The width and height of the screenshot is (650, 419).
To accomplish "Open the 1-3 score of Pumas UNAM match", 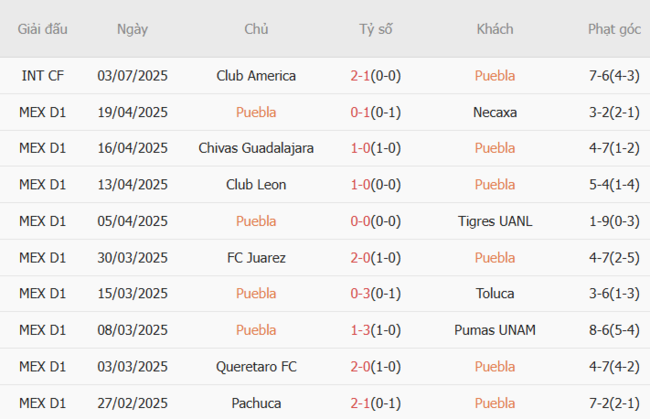I will pyautogui.click(x=375, y=329).
